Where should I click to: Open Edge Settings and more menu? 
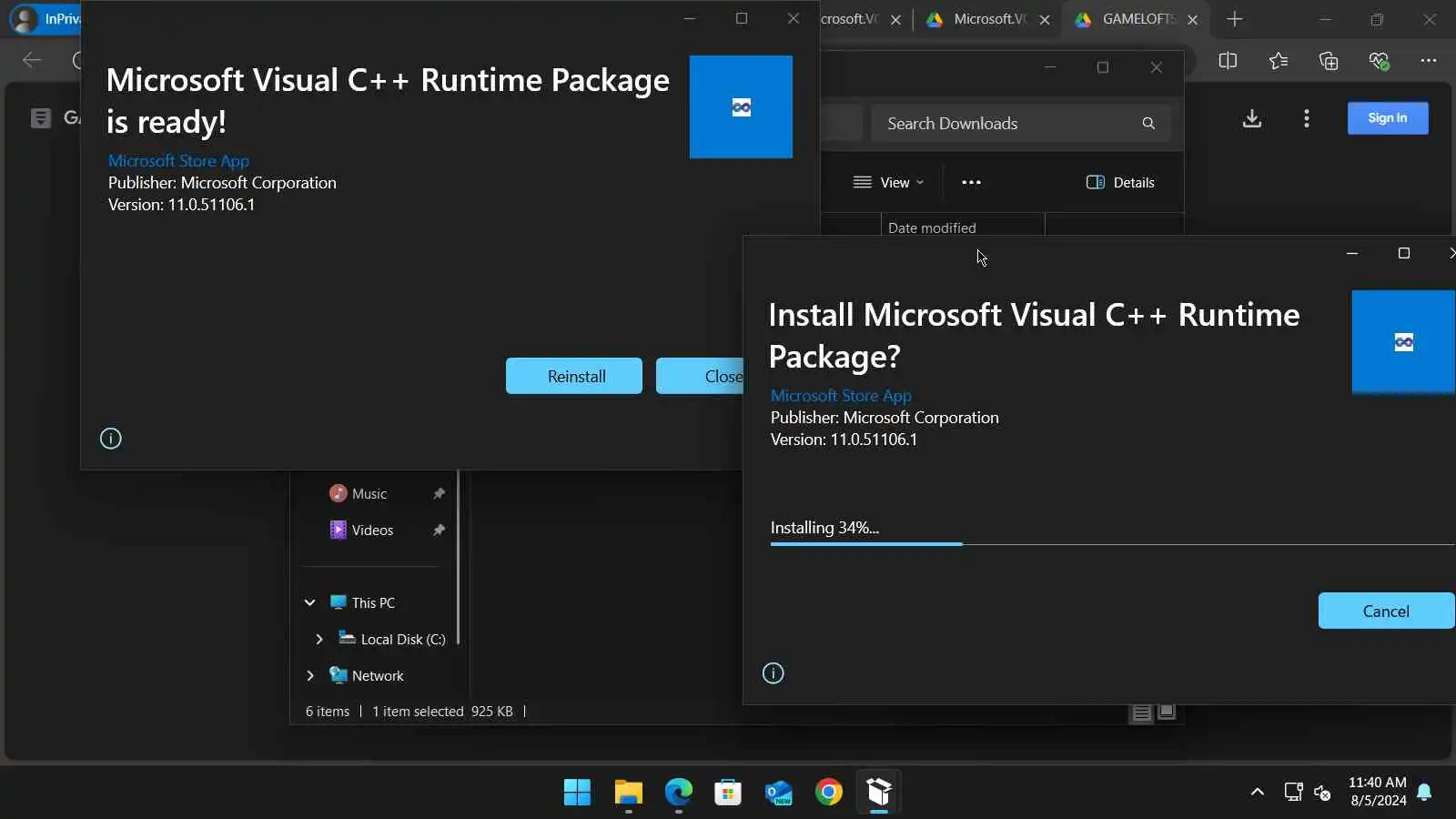click(1429, 61)
